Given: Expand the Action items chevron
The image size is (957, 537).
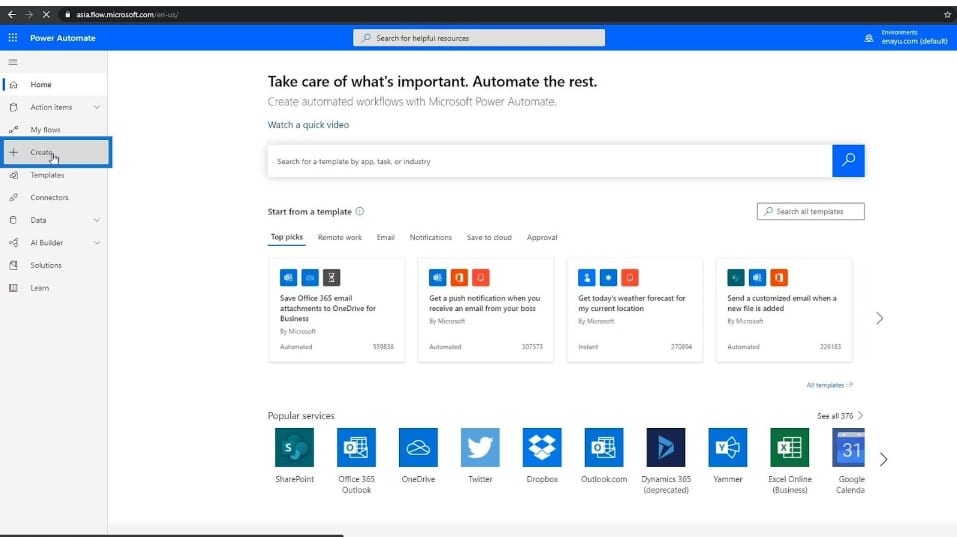Looking at the screenshot, I should (x=96, y=107).
